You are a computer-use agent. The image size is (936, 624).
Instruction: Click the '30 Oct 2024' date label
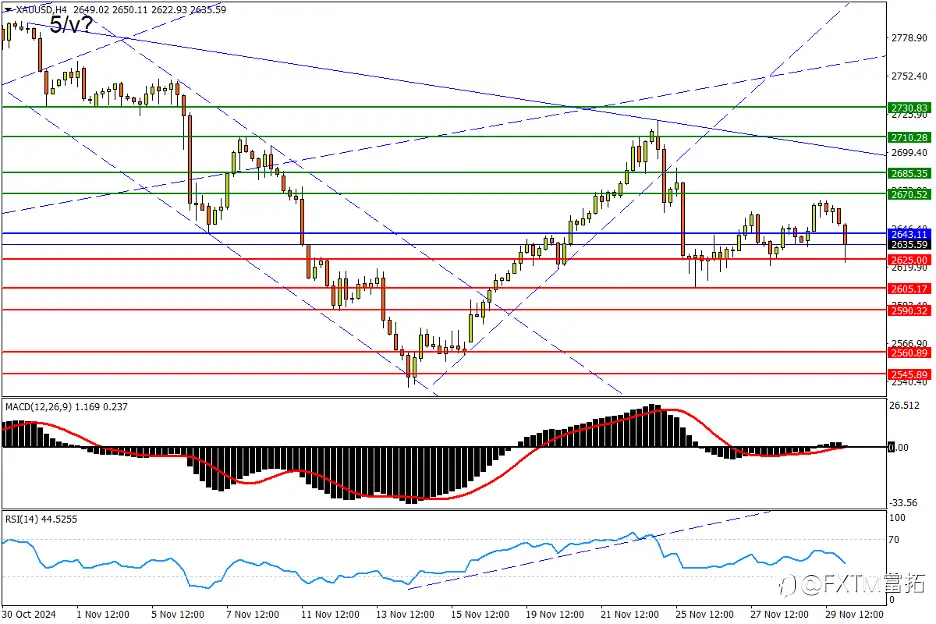(29, 614)
